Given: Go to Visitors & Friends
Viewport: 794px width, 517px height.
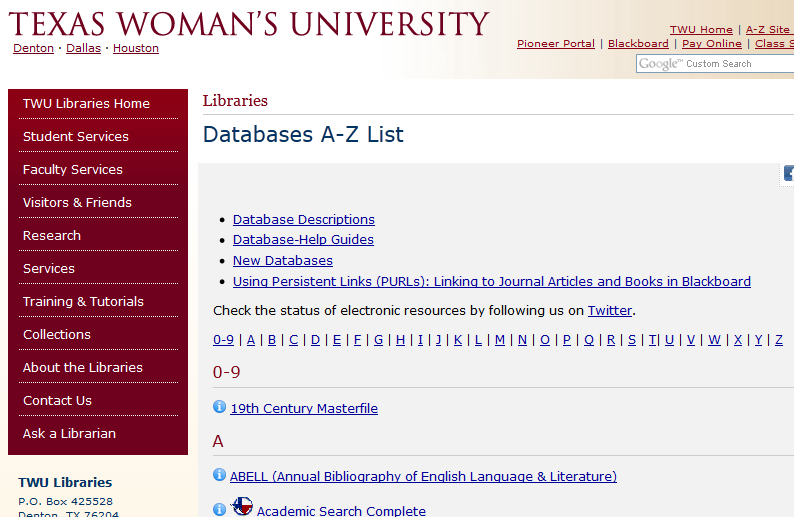Looking at the screenshot, I should [x=77, y=203].
